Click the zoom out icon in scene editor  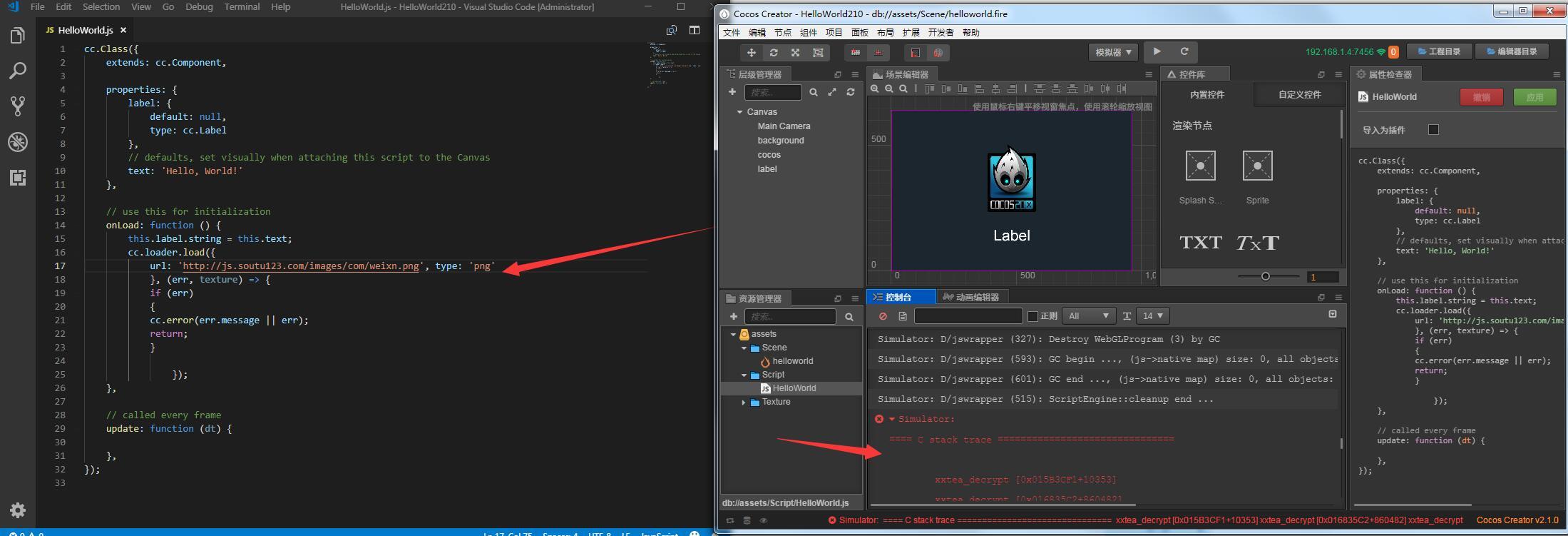[889, 89]
